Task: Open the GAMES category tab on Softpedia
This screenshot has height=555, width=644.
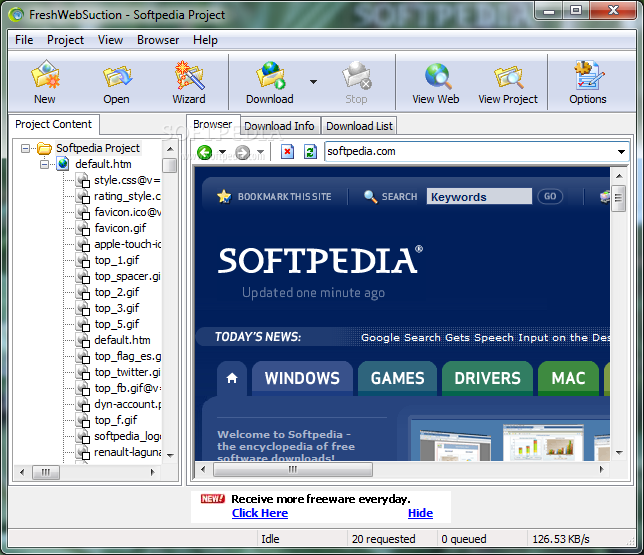Action: [x=397, y=378]
